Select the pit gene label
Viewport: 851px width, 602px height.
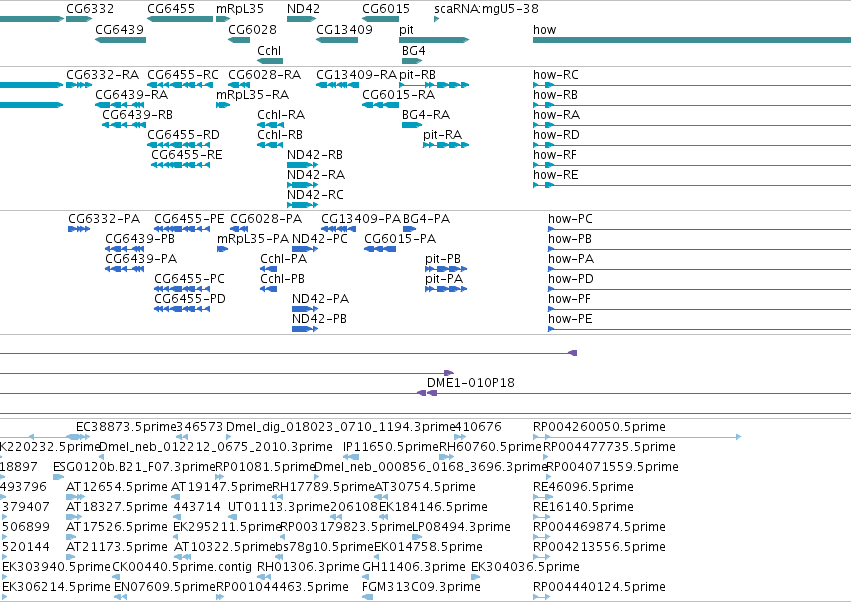406,30
